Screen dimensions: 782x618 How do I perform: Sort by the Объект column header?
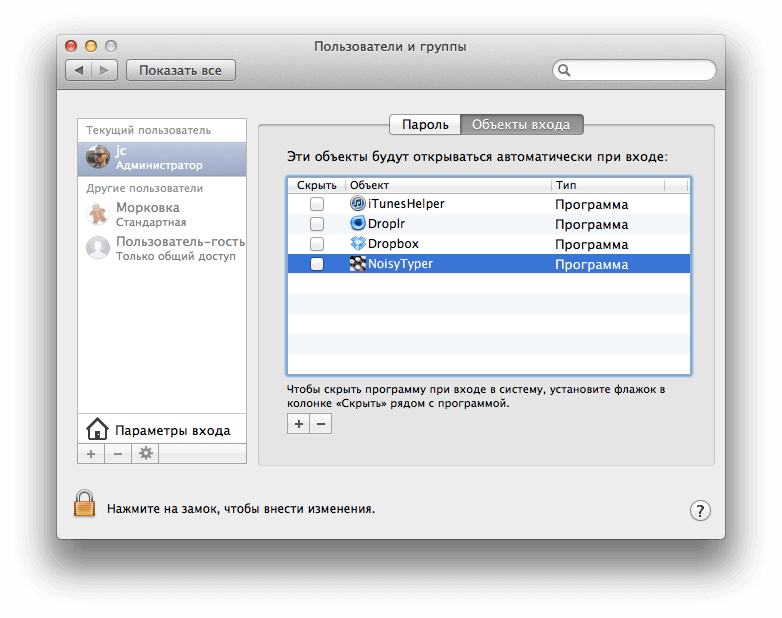coord(448,185)
